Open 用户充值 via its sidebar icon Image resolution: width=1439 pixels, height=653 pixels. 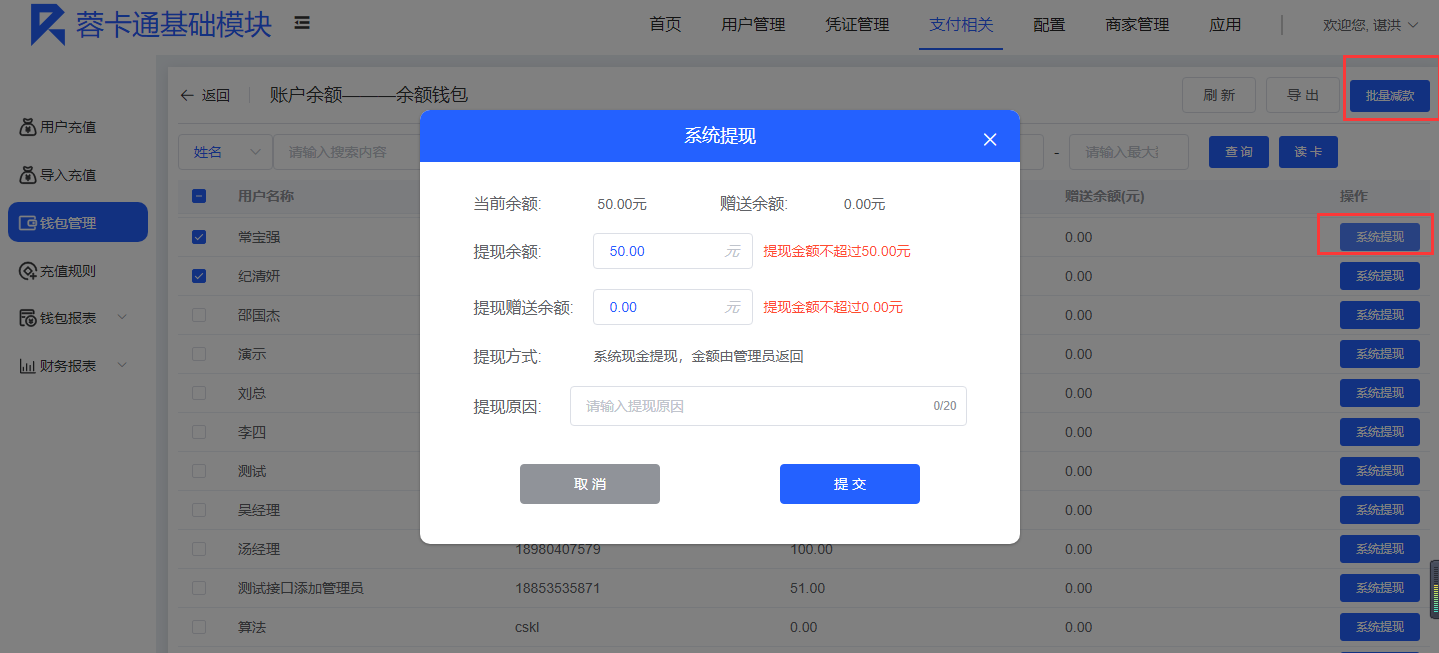28,128
